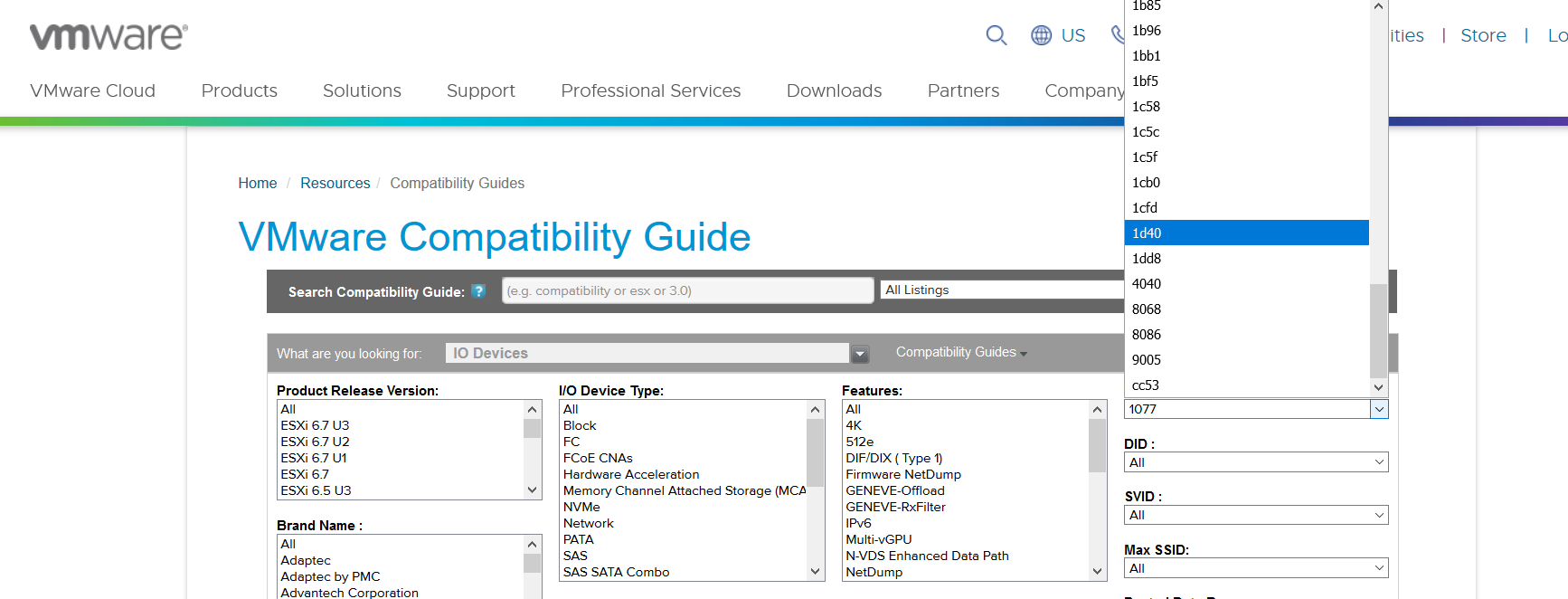Image resolution: width=1568 pixels, height=599 pixels.
Task: Click the VID list scroll down arrow
Action: [x=1378, y=387]
